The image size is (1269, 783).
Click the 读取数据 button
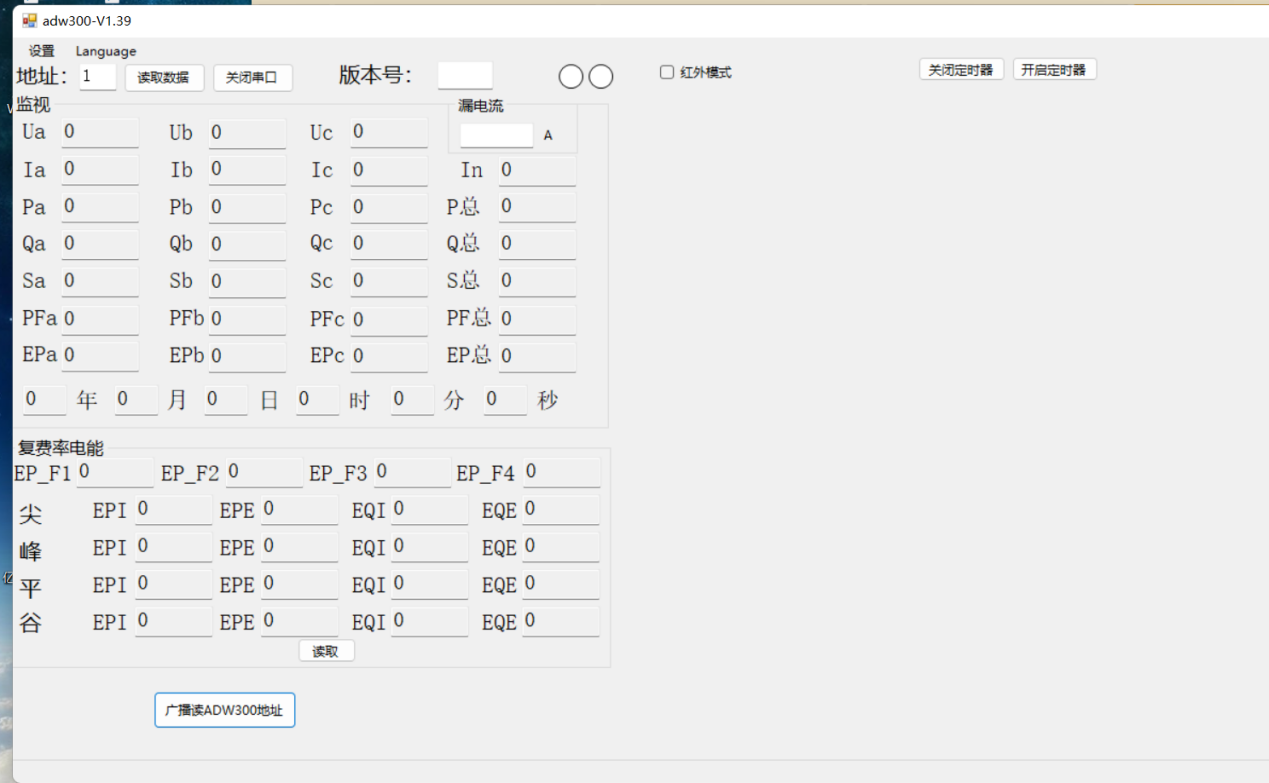pos(164,78)
